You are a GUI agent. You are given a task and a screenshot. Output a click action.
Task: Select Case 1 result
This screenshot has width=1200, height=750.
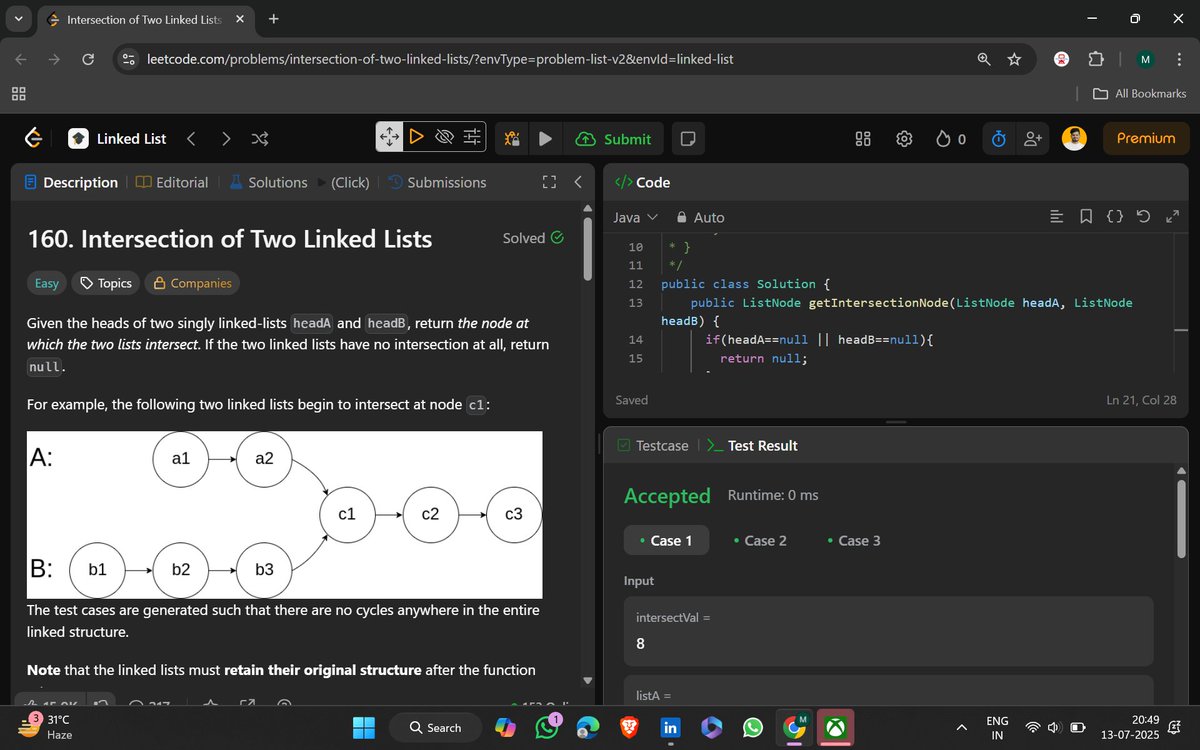pyautogui.click(x=666, y=540)
